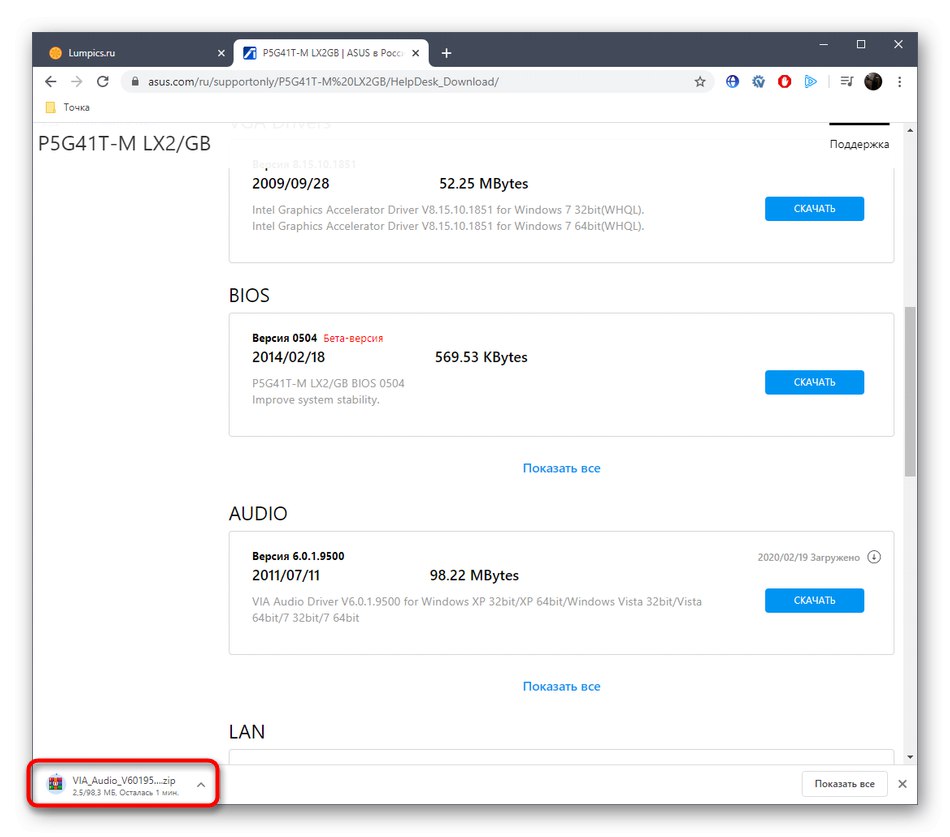Open Chrome's reading list icon
This screenshot has height=837, width=950.
pyautogui.click(x=845, y=81)
